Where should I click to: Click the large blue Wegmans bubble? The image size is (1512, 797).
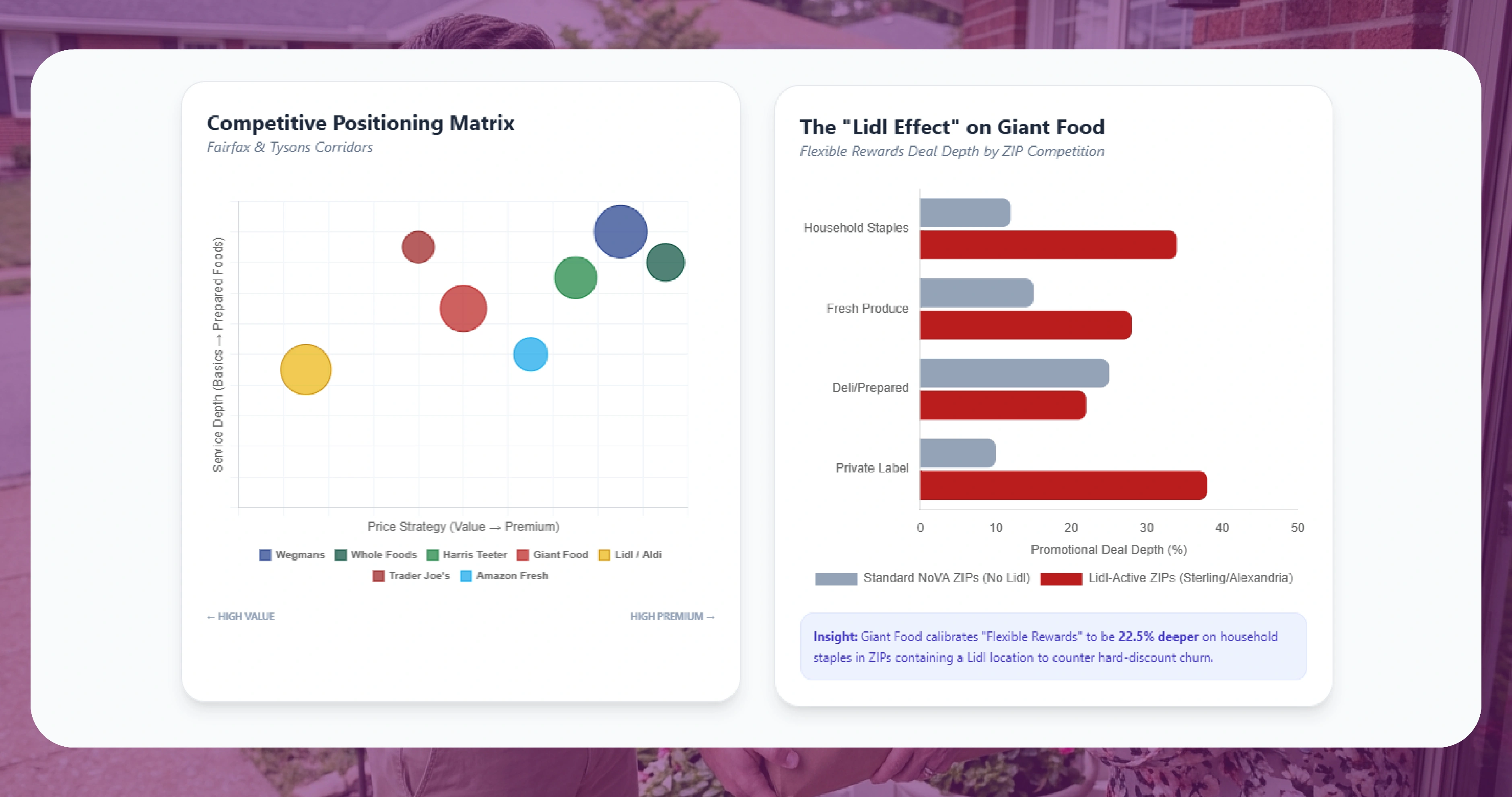620,232
